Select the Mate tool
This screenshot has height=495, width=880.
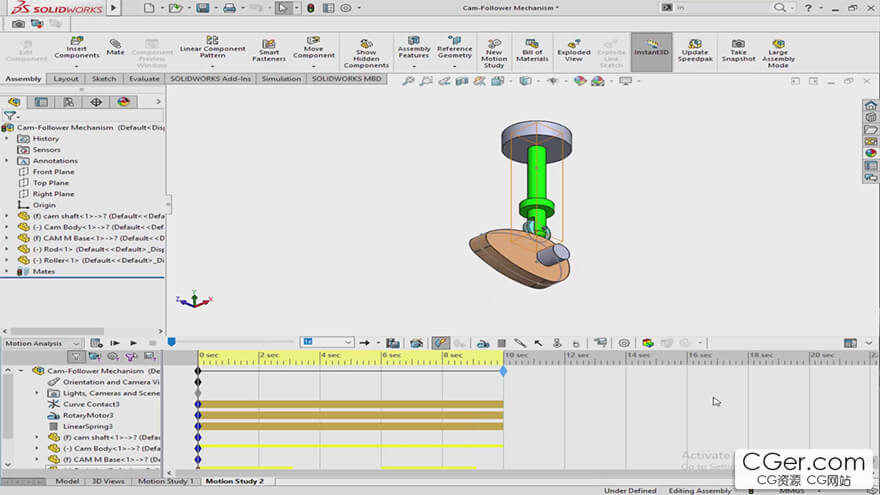(115, 47)
